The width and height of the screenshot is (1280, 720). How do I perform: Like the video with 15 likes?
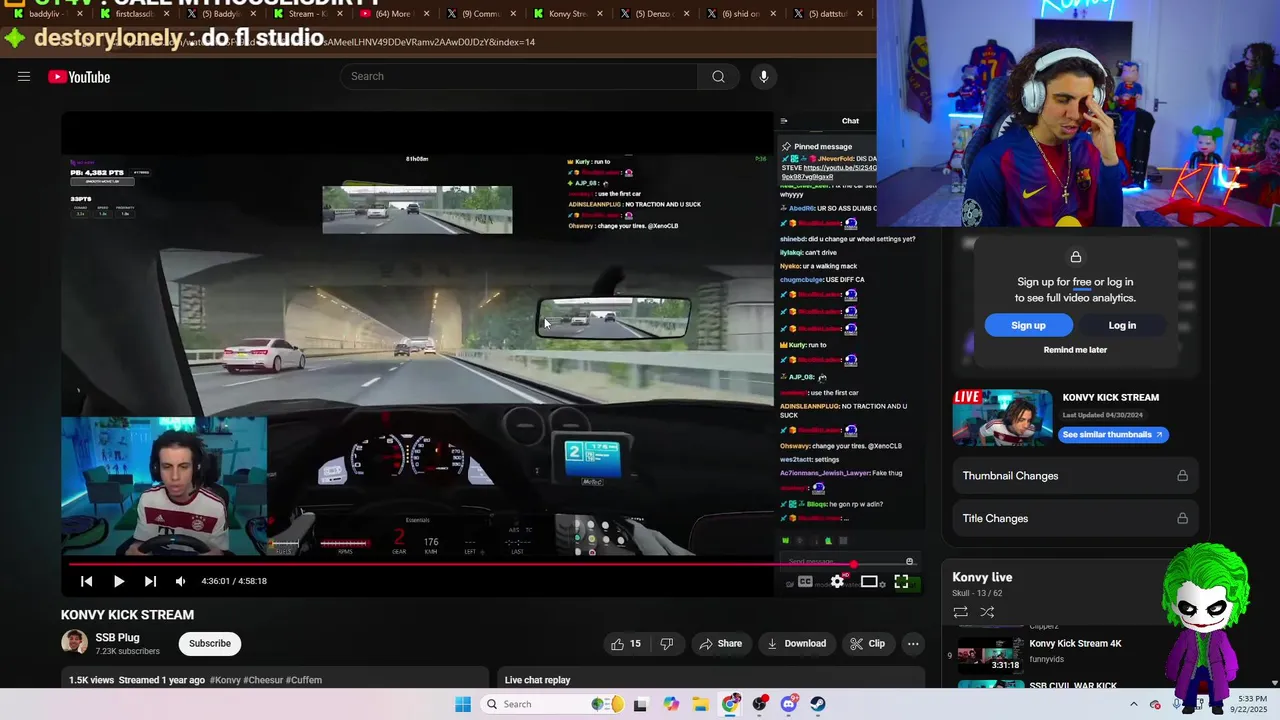[626, 644]
